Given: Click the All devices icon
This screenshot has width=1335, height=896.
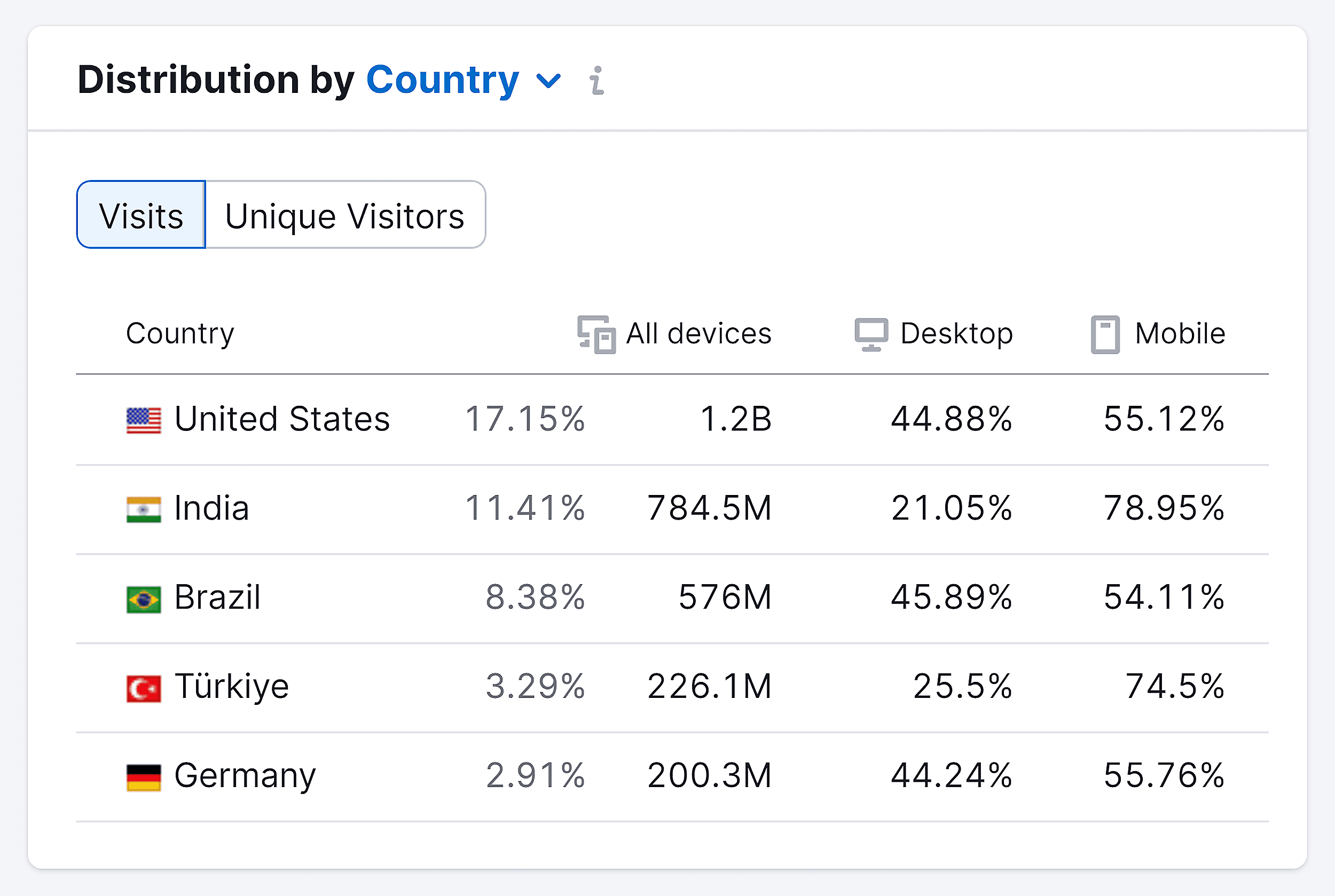Looking at the screenshot, I should (x=596, y=334).
